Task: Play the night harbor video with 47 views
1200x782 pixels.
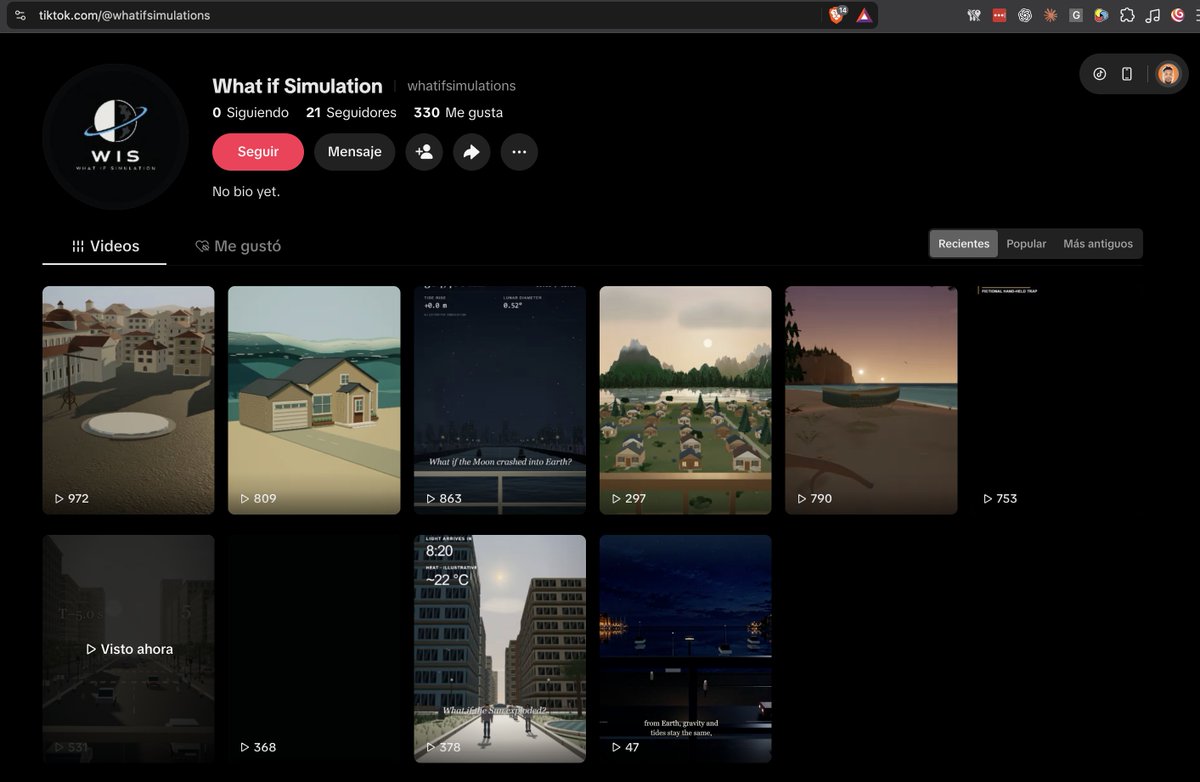Action: tap(686, 649)
